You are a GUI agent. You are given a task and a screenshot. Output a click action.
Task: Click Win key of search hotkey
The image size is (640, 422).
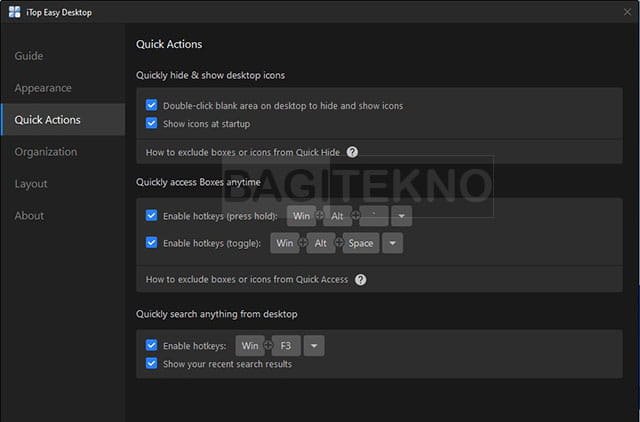point(250,346)
